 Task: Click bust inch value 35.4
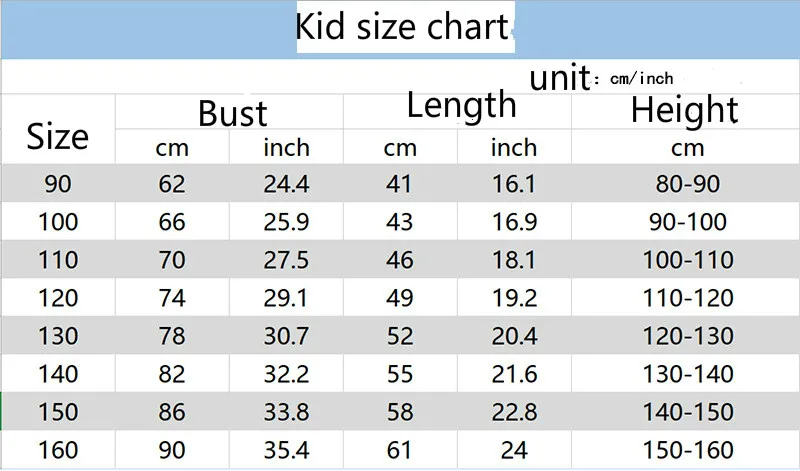click(x=286, y=450)
